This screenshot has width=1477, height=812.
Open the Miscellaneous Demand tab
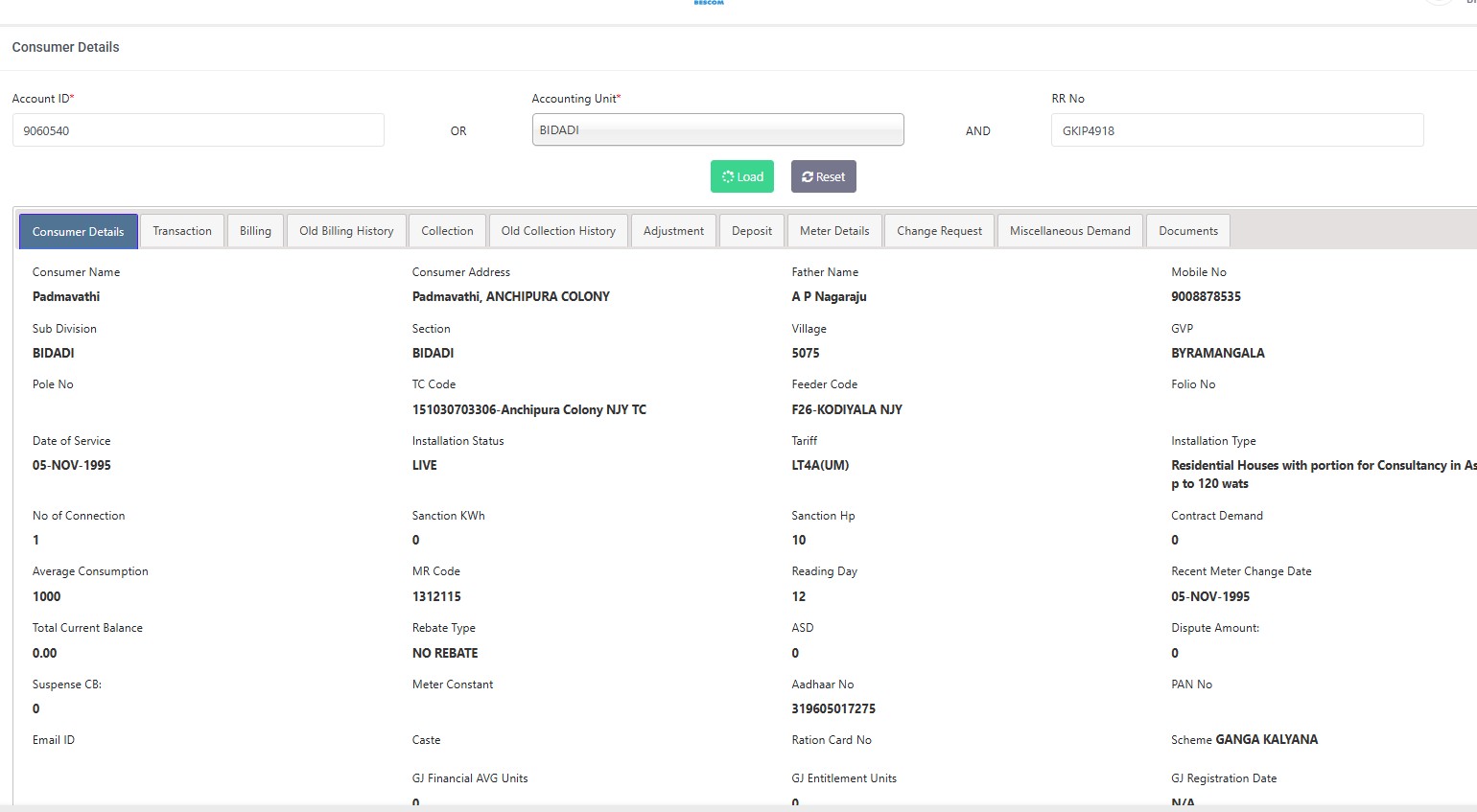(1070, 231)
